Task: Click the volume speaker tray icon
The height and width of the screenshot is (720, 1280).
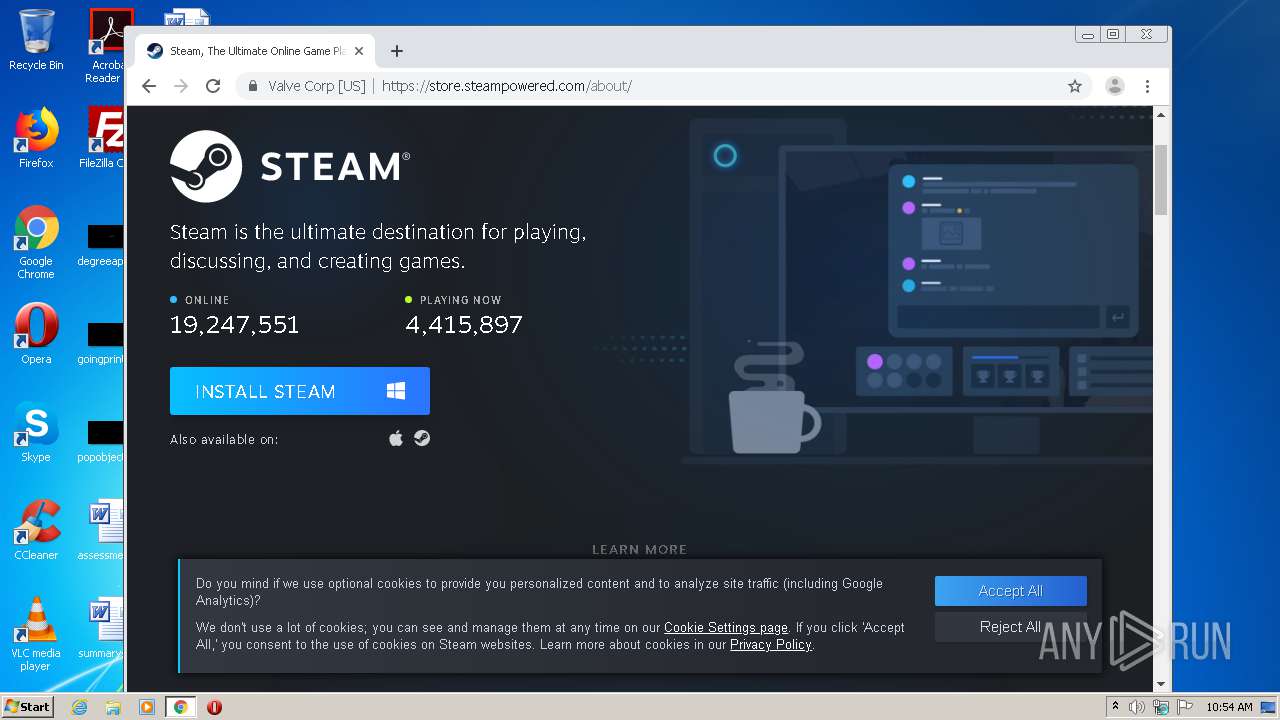Action: tap(1137, 707)
